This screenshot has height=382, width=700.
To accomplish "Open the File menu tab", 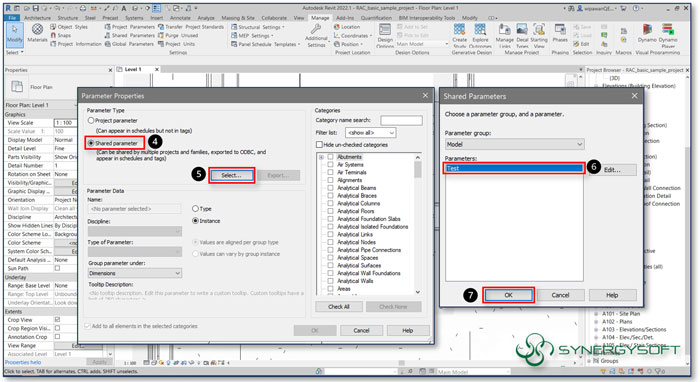I will pyautogui.click(x=12, y=18).
